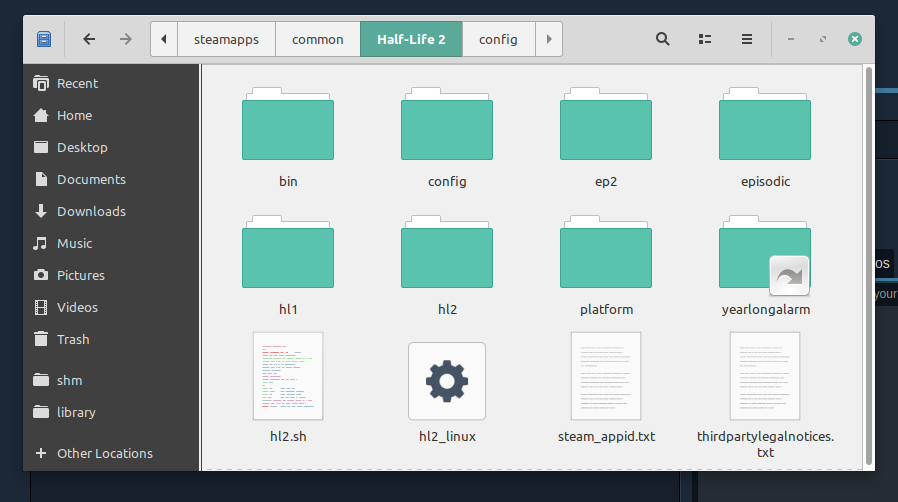Select the thirdpartylegalnotices.txt document icon
The height and width of the screenshot is (502, 898).
click(765, 376)
